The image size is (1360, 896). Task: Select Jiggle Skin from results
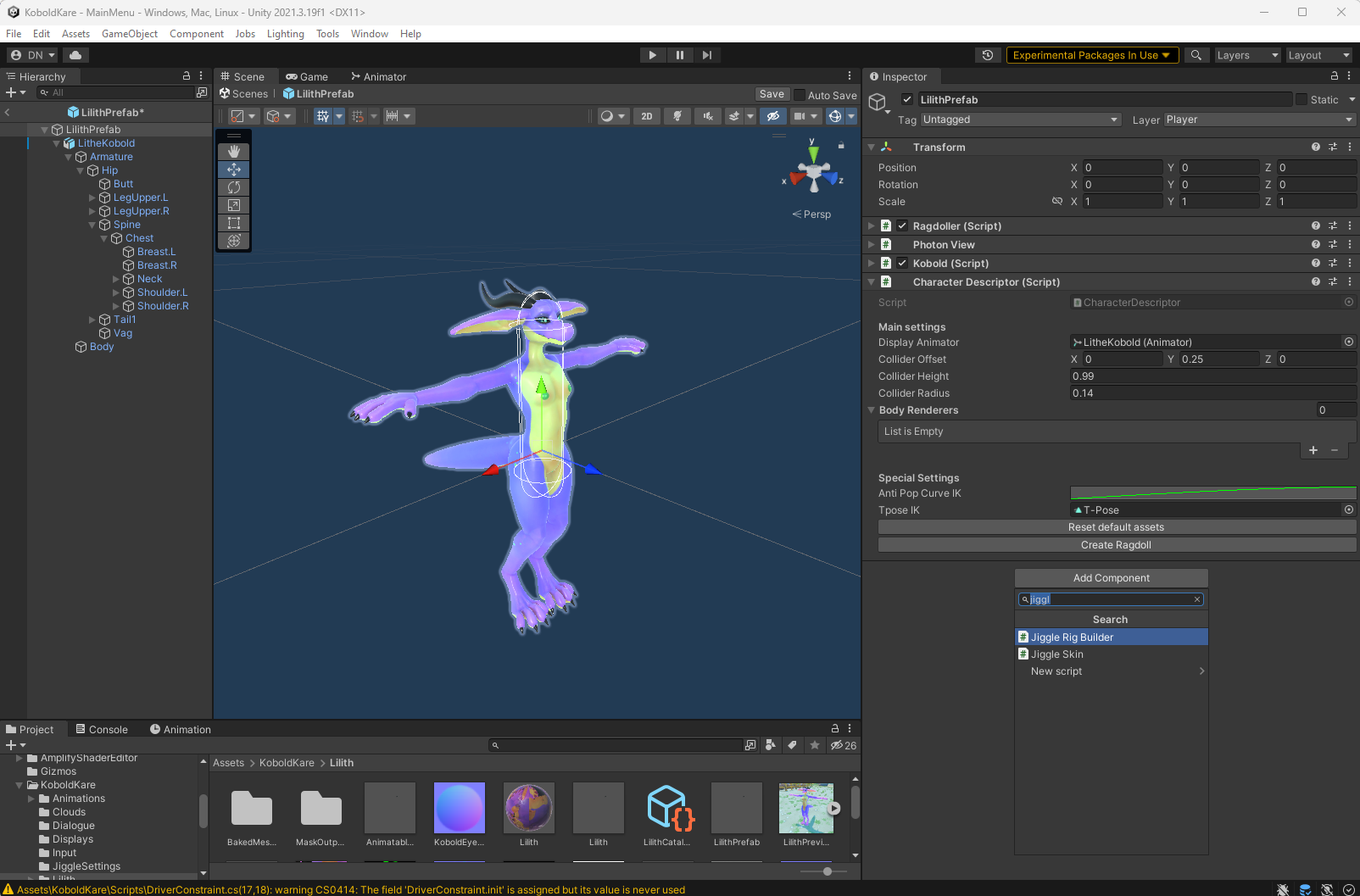[x=1112, y=654]
